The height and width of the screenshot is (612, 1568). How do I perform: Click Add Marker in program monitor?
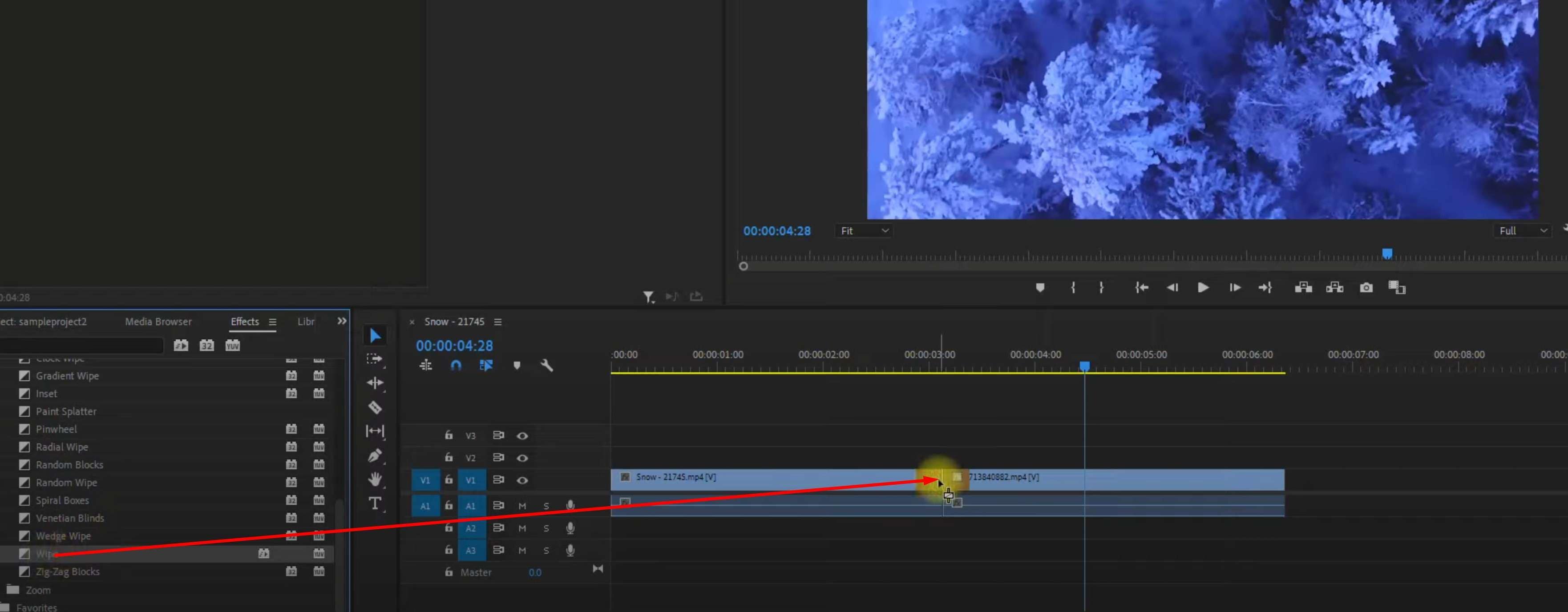(x=1040, y=288)
